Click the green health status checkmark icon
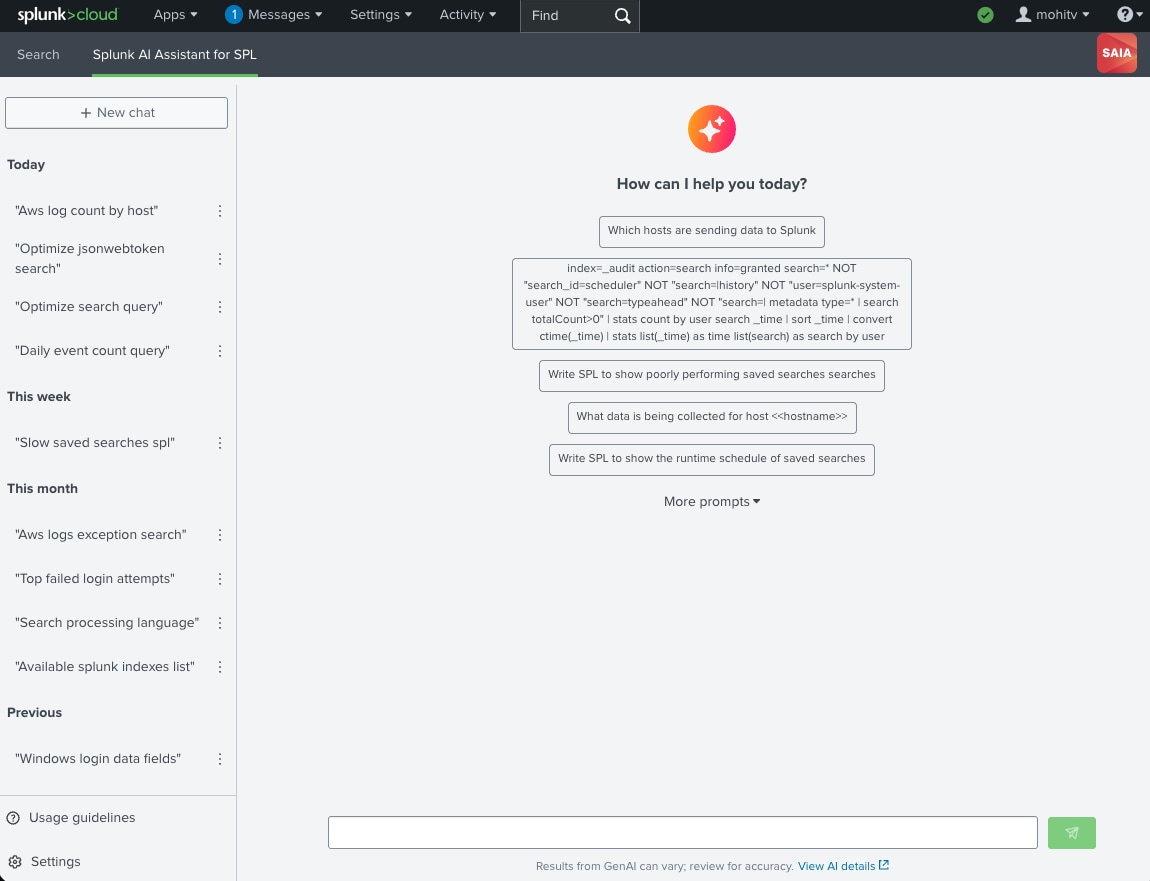Viewport: 1150px width, 881px height. tap(985, 15)
